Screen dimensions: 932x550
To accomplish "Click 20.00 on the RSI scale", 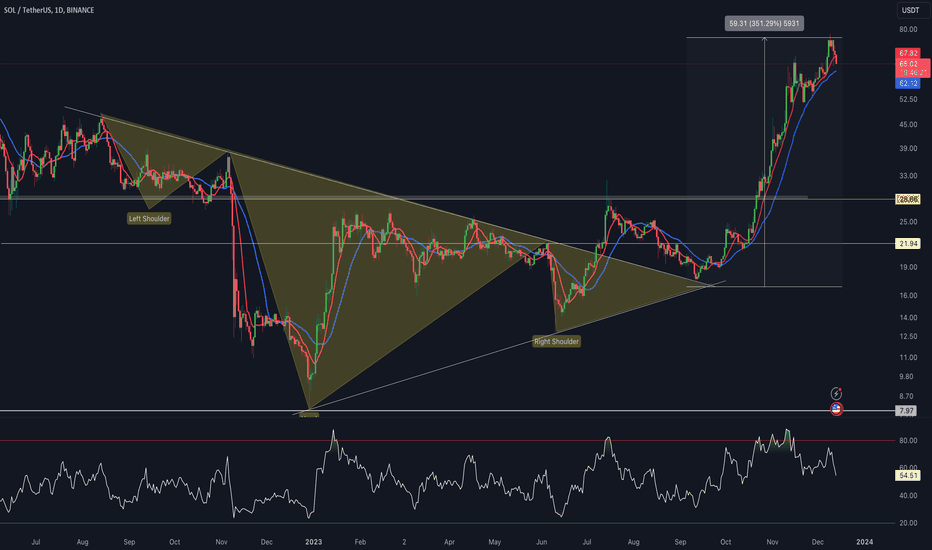I will click(908, 523).
